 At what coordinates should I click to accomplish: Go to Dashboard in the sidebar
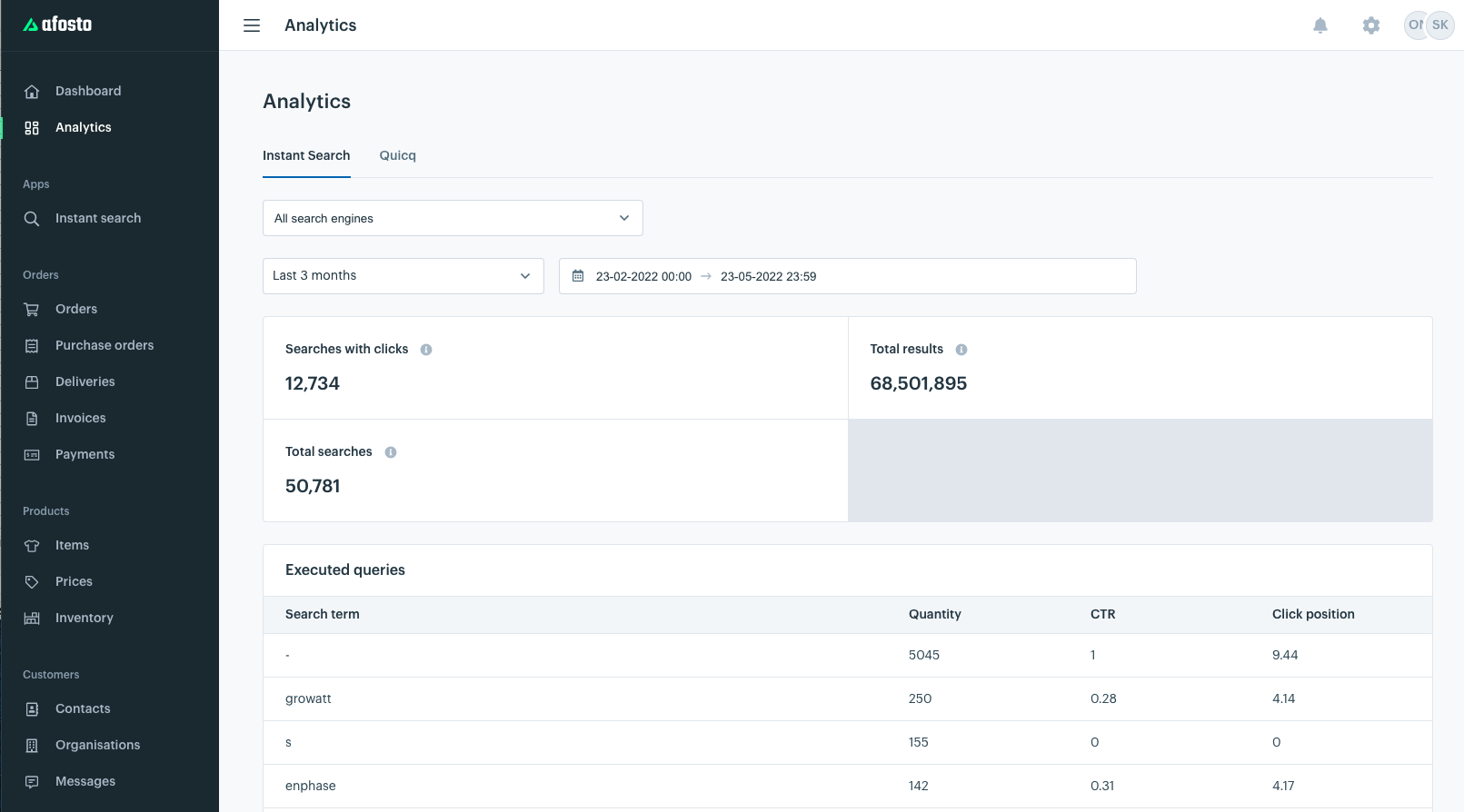pyautogui.click(x=88, y=91)
